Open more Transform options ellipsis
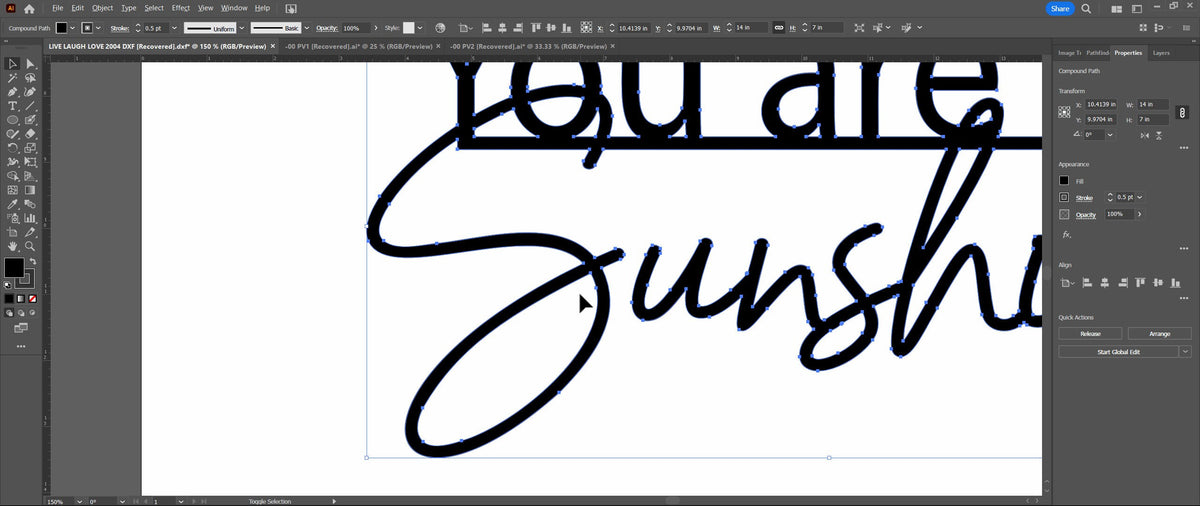 click(1182, 147)
